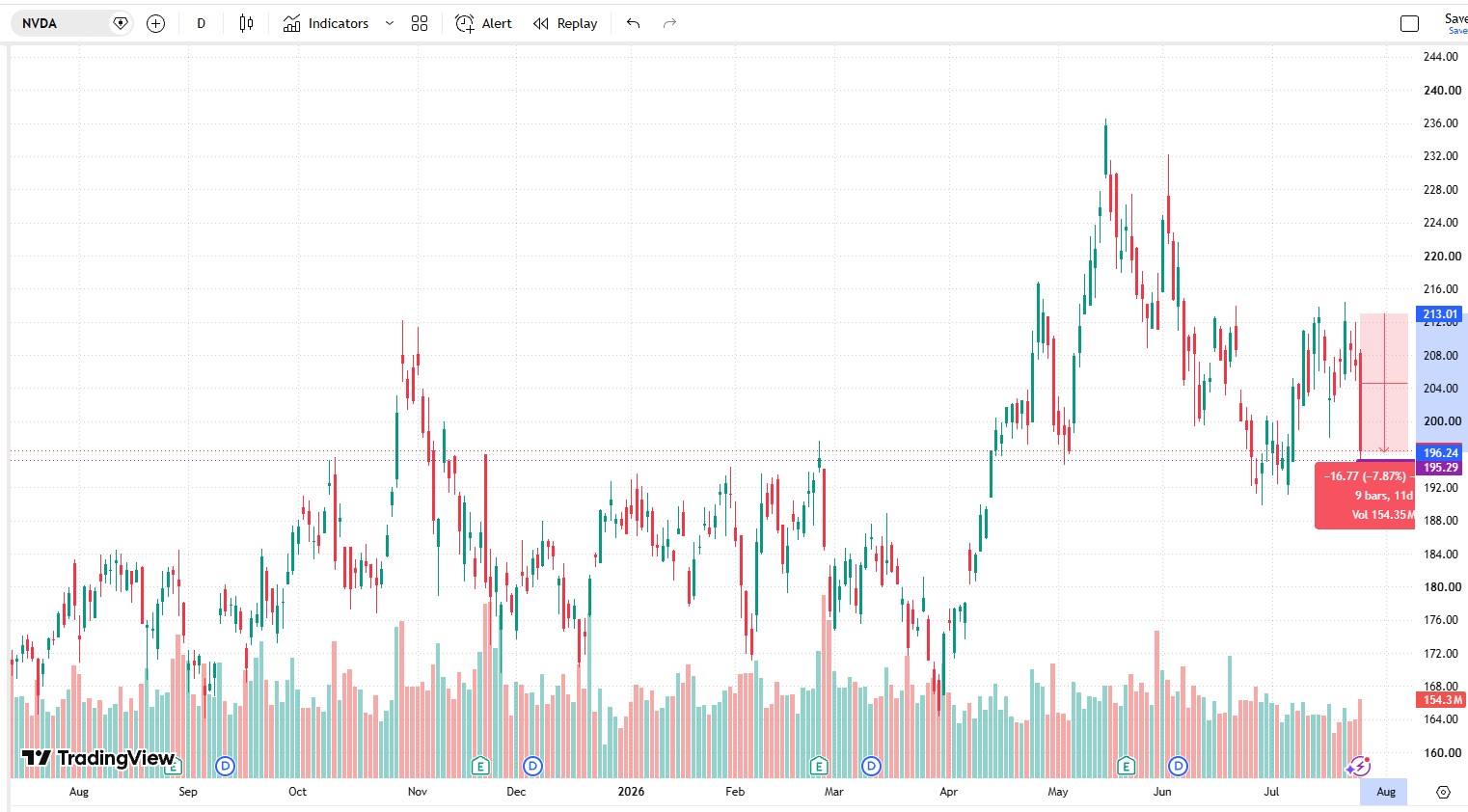Click the 200.00 price scale label
The height and width of the screenshot is (812, 1468).
click(x=1441, y=421)
